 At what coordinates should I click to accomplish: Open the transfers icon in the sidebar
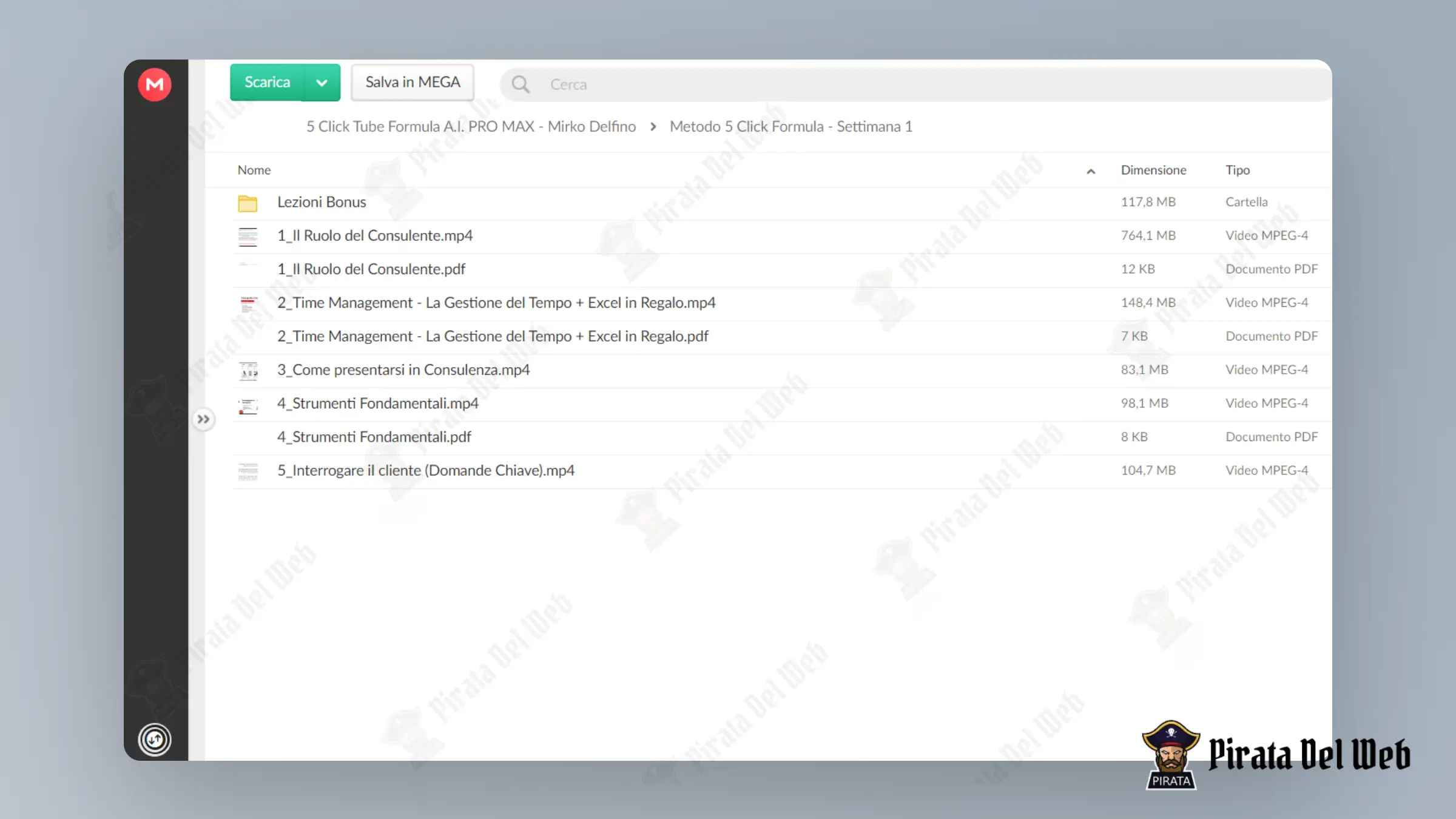point(155,740)
